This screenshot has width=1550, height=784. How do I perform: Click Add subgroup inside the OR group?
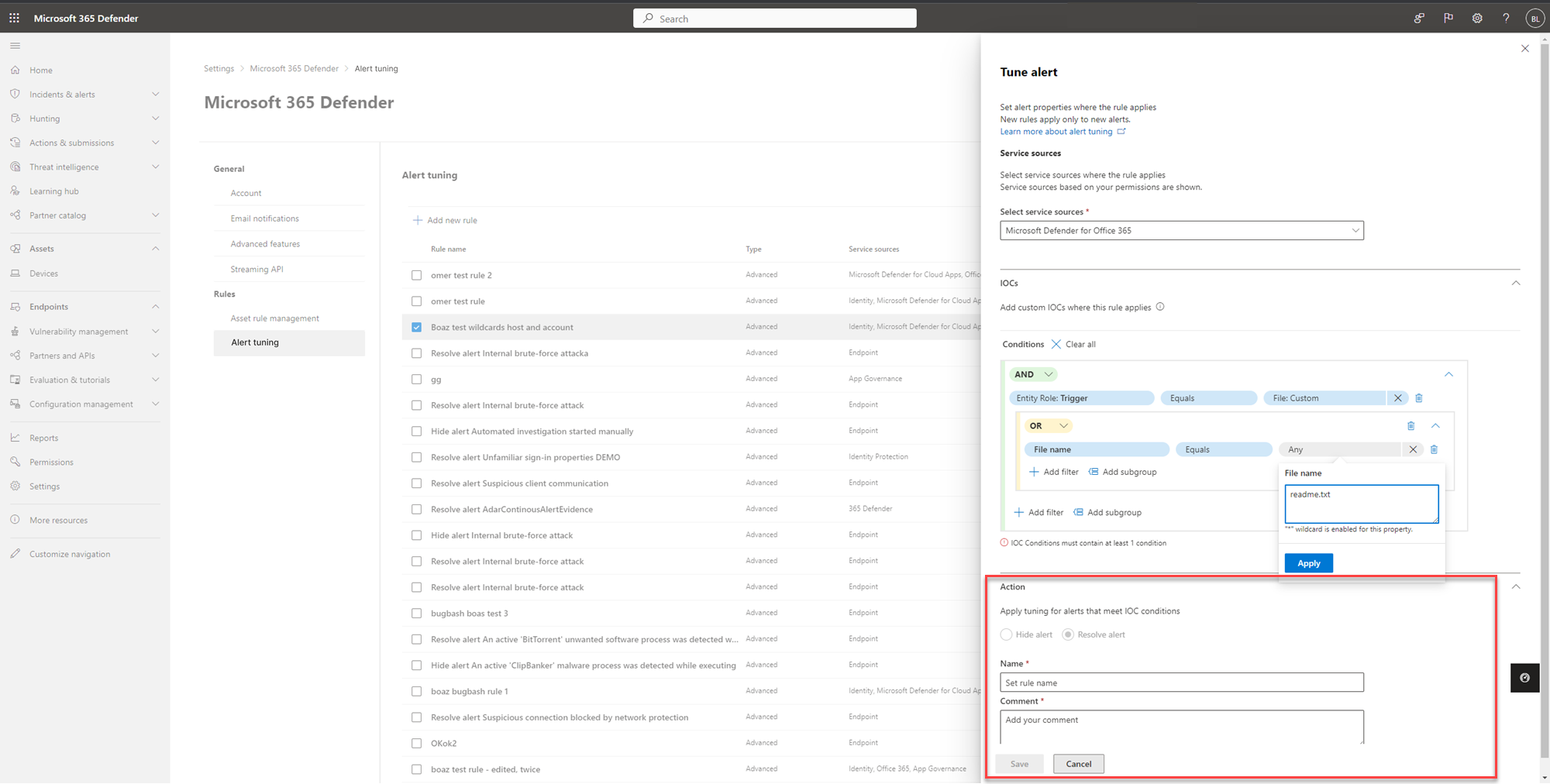point(1122,472)
